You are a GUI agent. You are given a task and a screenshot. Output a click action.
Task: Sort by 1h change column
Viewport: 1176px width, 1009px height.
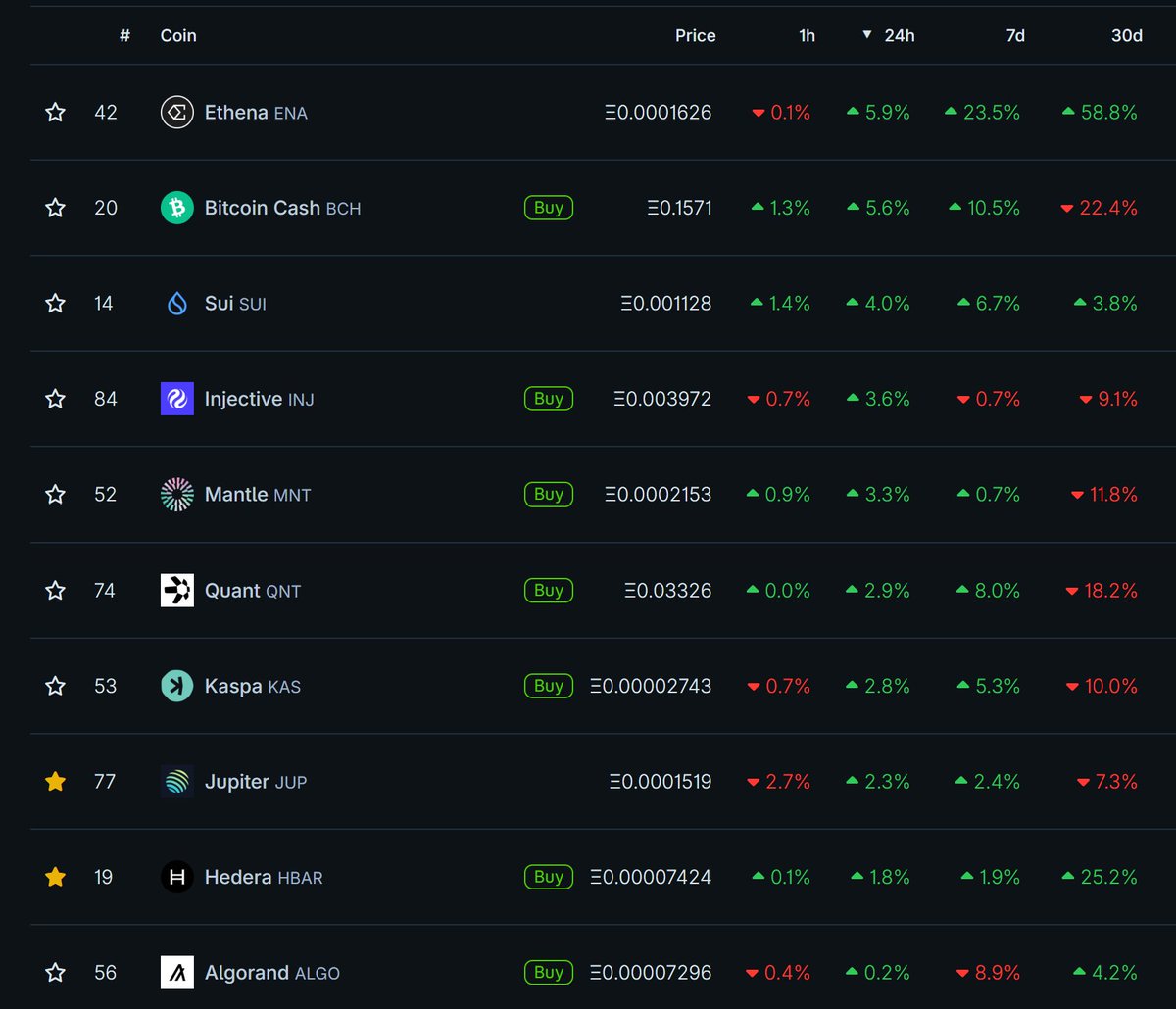tap(807, 35)
